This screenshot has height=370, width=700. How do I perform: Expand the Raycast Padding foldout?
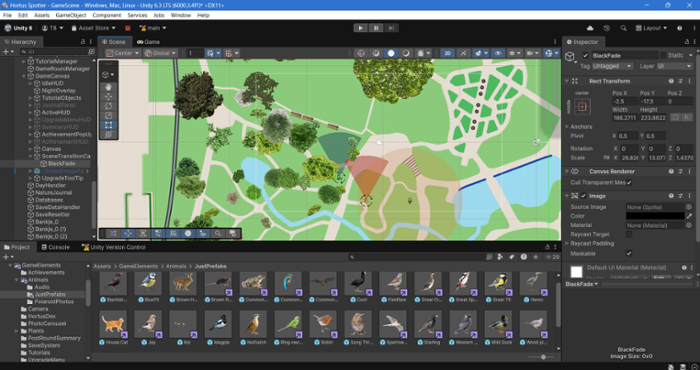point(567,244)
